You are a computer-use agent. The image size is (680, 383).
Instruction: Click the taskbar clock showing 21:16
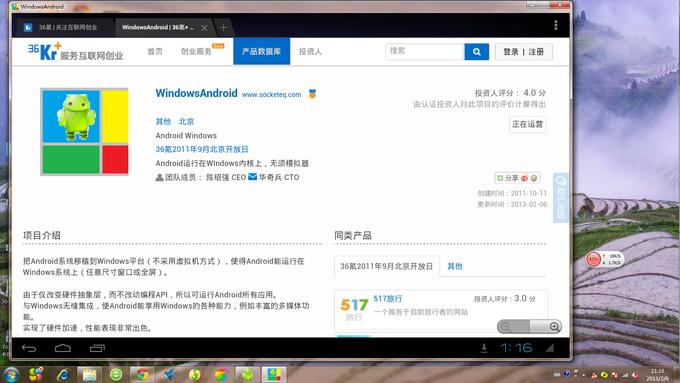pyautogui.click(x=657, y=375)
